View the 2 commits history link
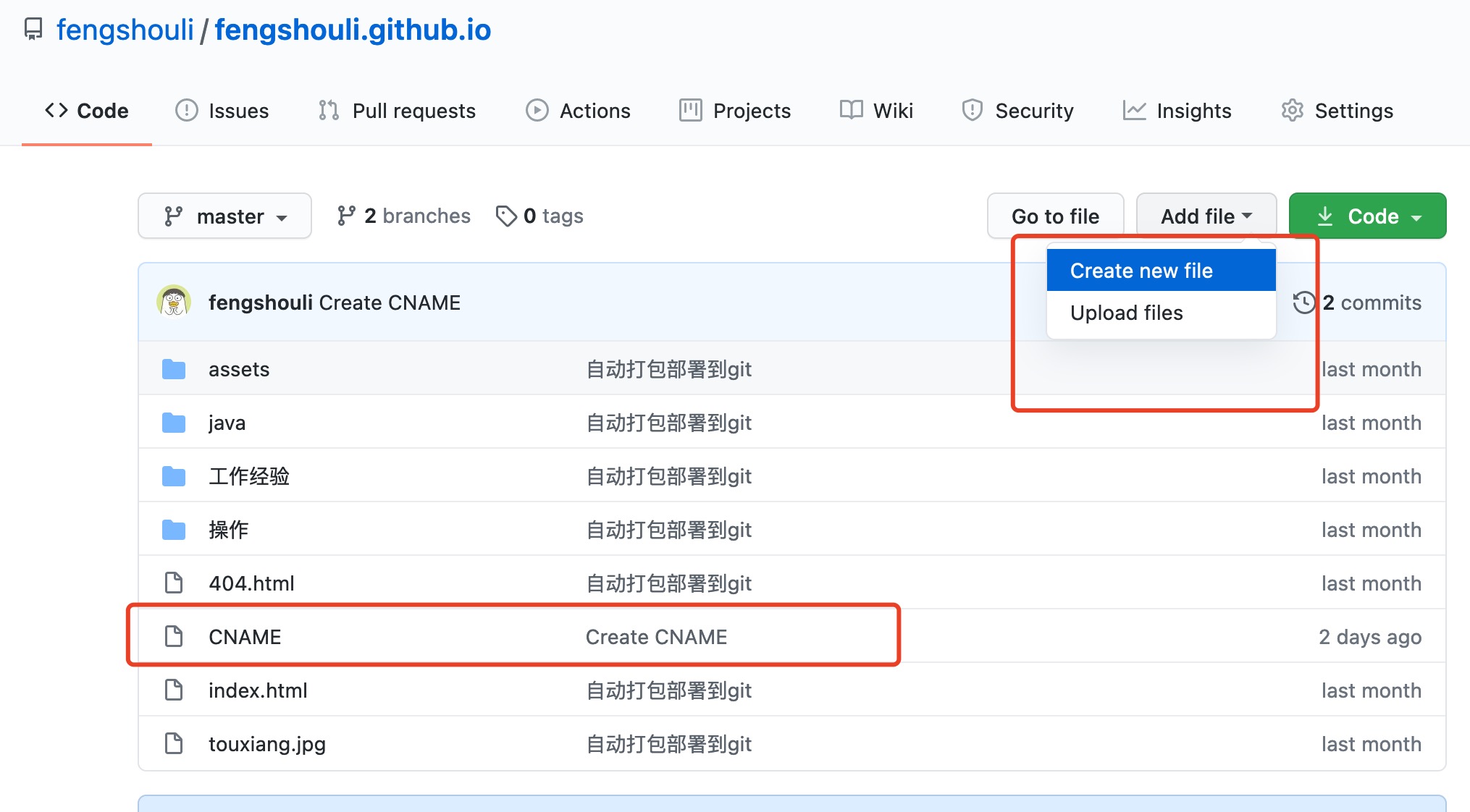 (x=1372, y=303)
